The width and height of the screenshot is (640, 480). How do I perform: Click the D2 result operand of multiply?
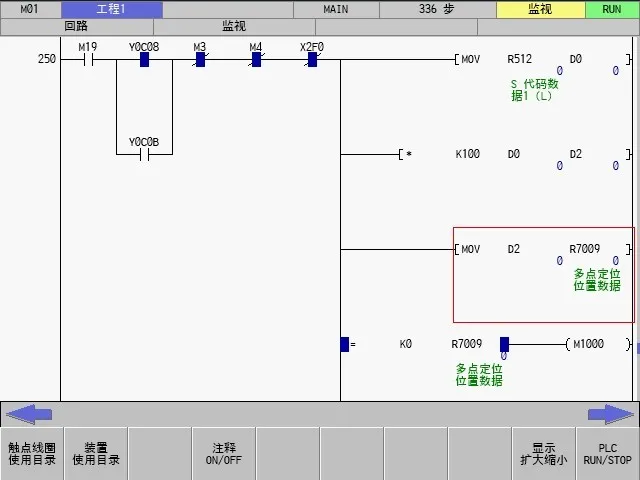click(576, 154)
